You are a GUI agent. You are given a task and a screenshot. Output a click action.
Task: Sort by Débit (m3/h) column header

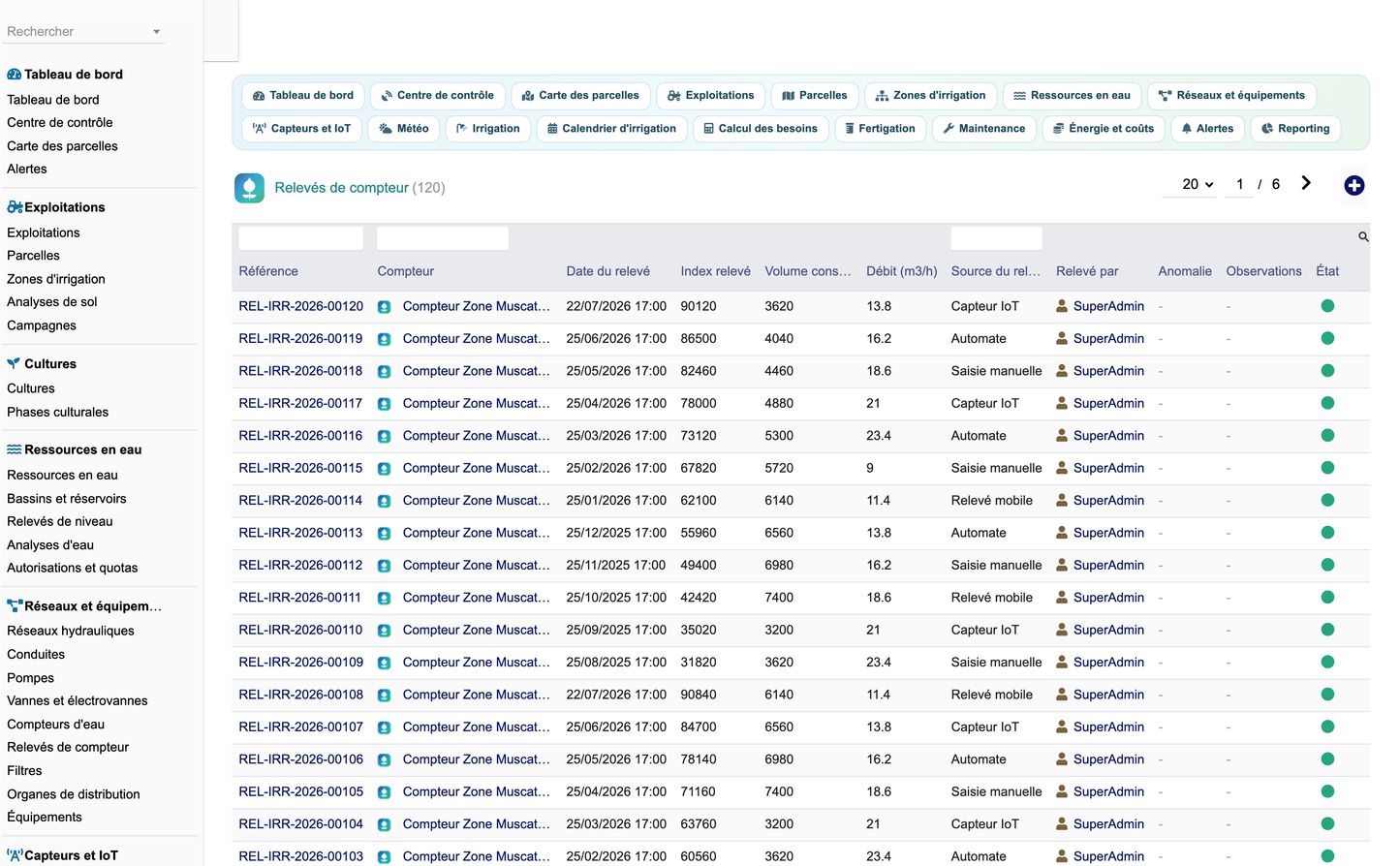[901, 271]
